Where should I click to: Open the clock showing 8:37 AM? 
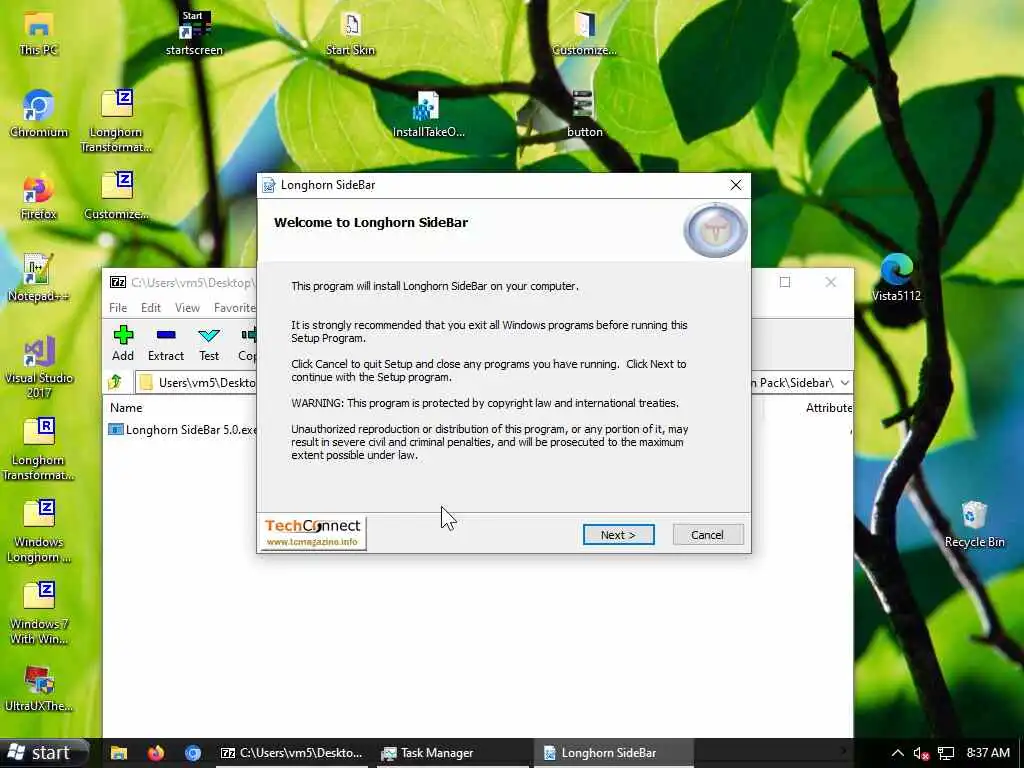[987, 753]
